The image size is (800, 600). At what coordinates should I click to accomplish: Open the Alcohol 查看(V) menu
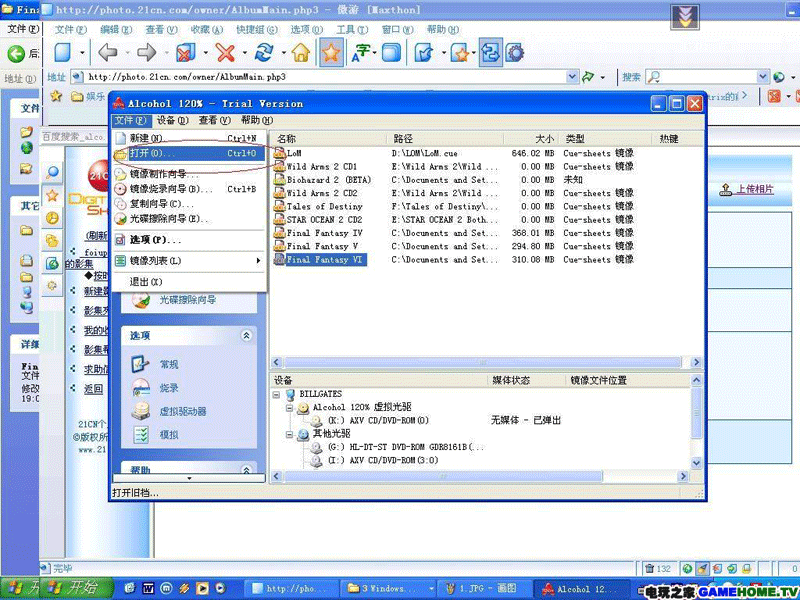214,120
